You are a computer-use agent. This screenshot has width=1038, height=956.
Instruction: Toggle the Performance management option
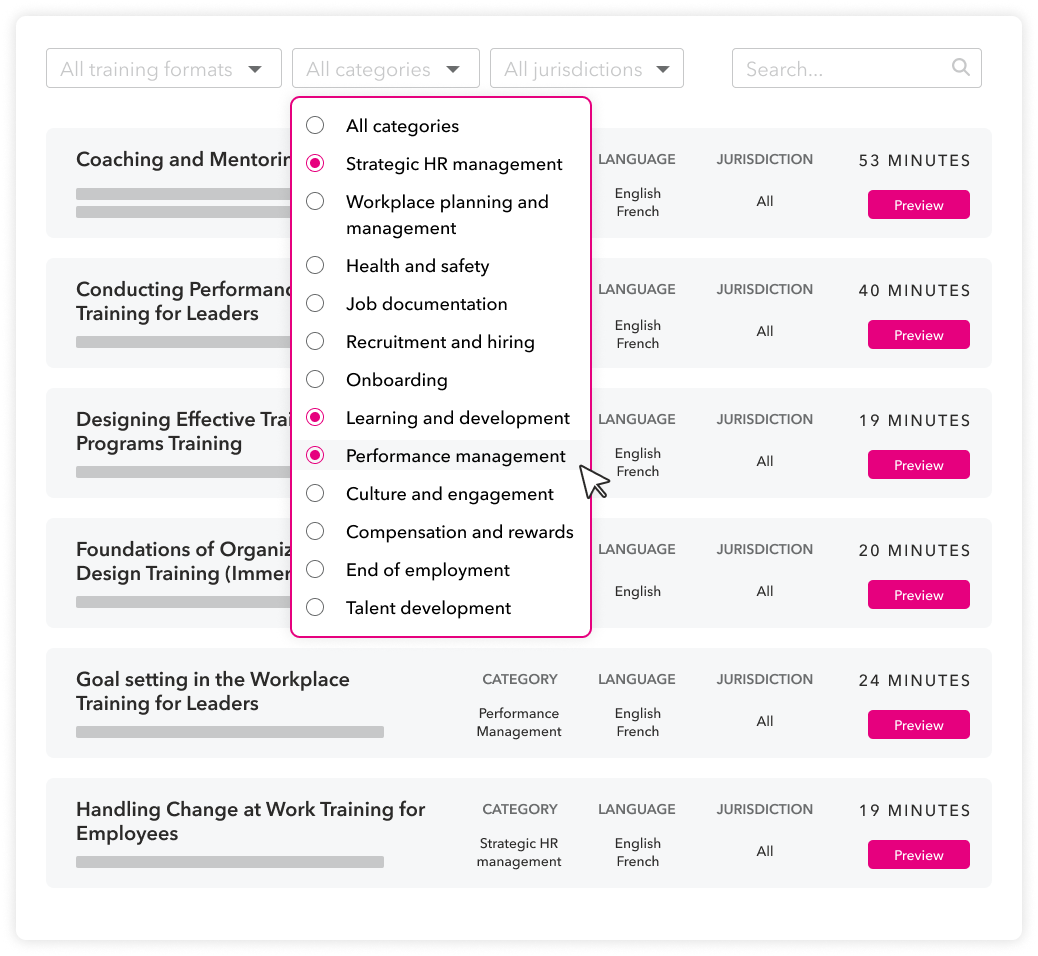click(315, 456)
